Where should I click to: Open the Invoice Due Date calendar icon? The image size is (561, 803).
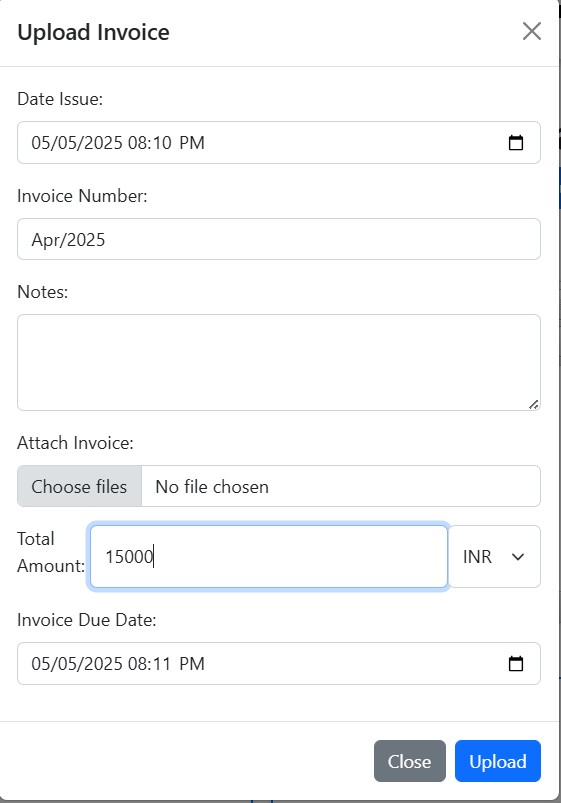pos(515,663)
